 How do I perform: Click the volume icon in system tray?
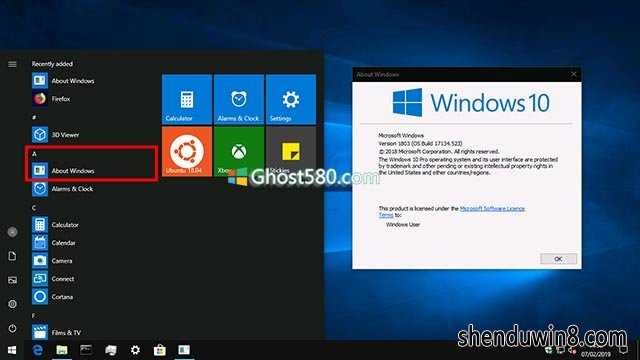tap(572, 351)
